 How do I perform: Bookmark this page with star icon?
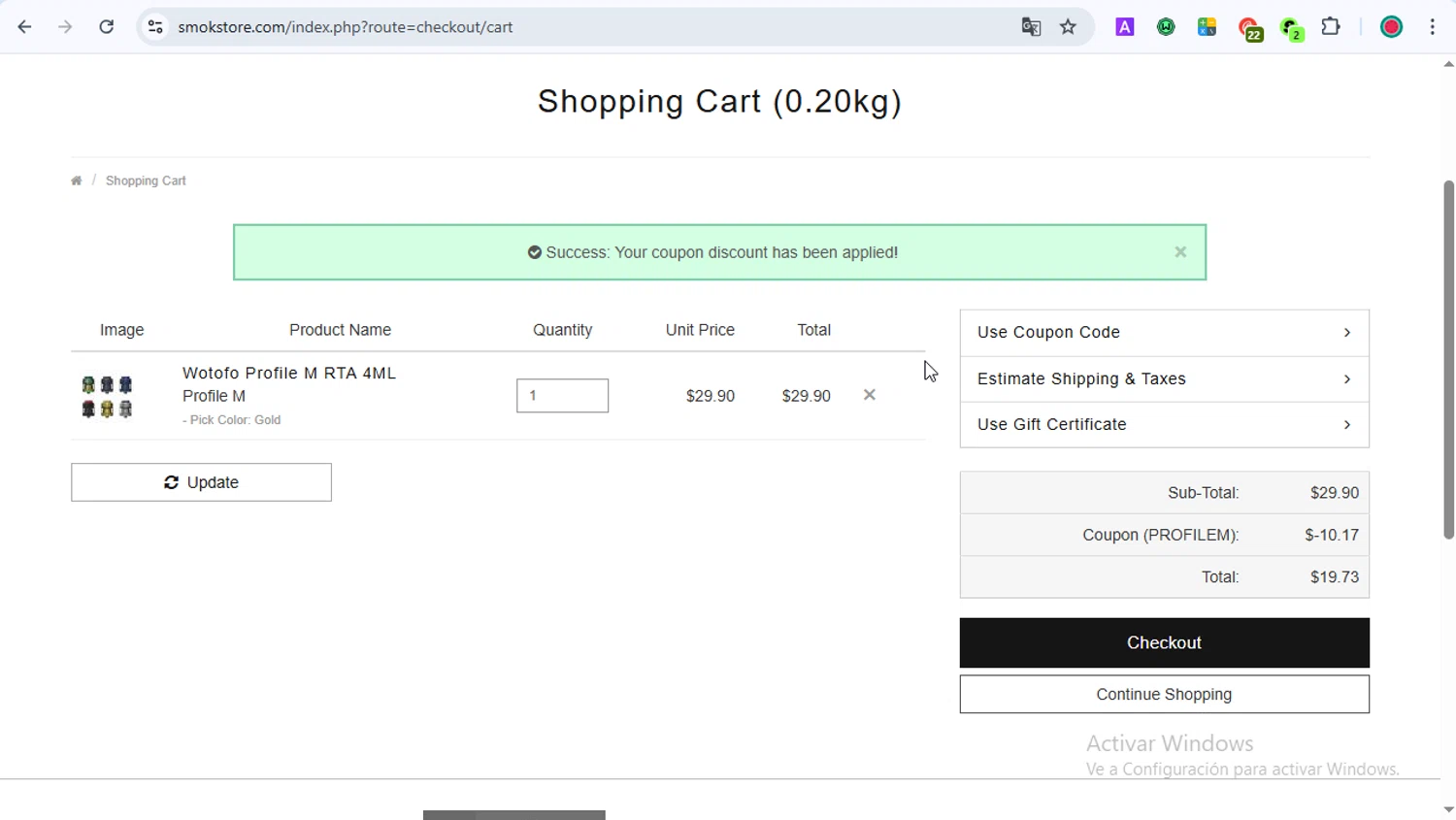tap(1069, 27)
